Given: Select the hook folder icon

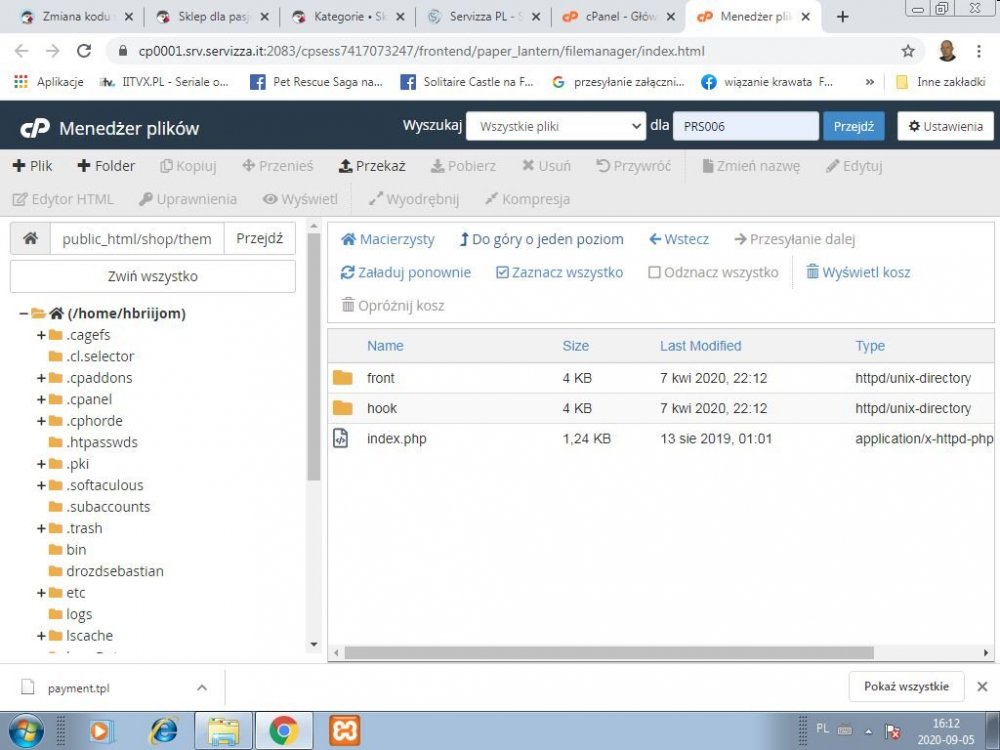Looking at the screenshot, I should coord(342,408).
